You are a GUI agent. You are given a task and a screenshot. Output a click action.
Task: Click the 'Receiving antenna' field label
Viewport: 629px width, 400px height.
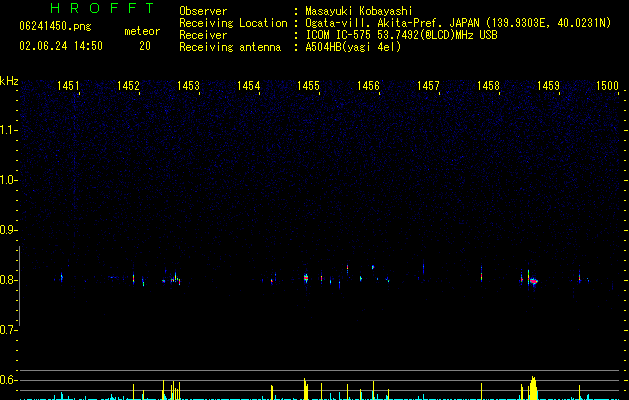(x=230, y=47)
